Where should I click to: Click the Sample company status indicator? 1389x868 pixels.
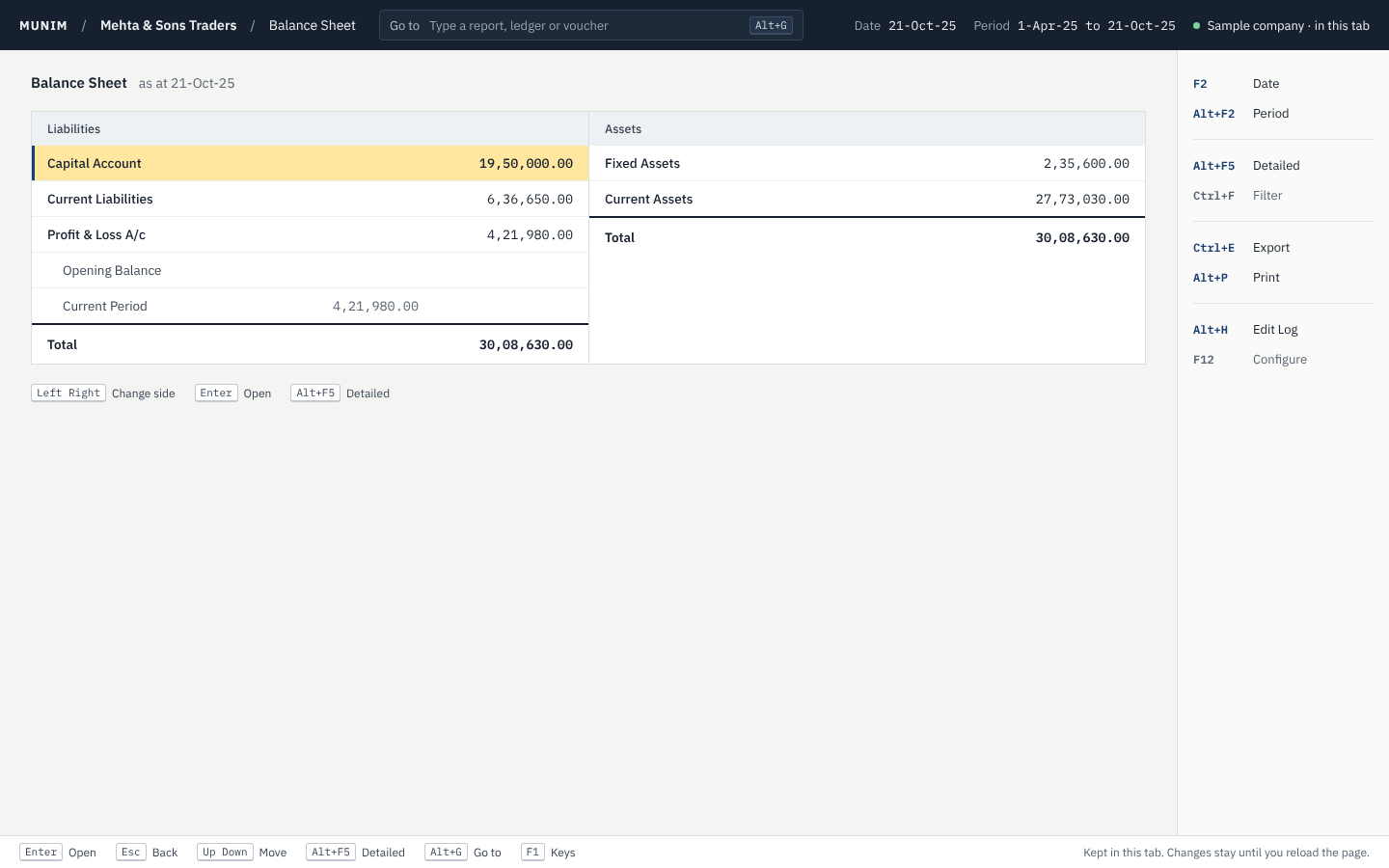(x=1281, y=25)
